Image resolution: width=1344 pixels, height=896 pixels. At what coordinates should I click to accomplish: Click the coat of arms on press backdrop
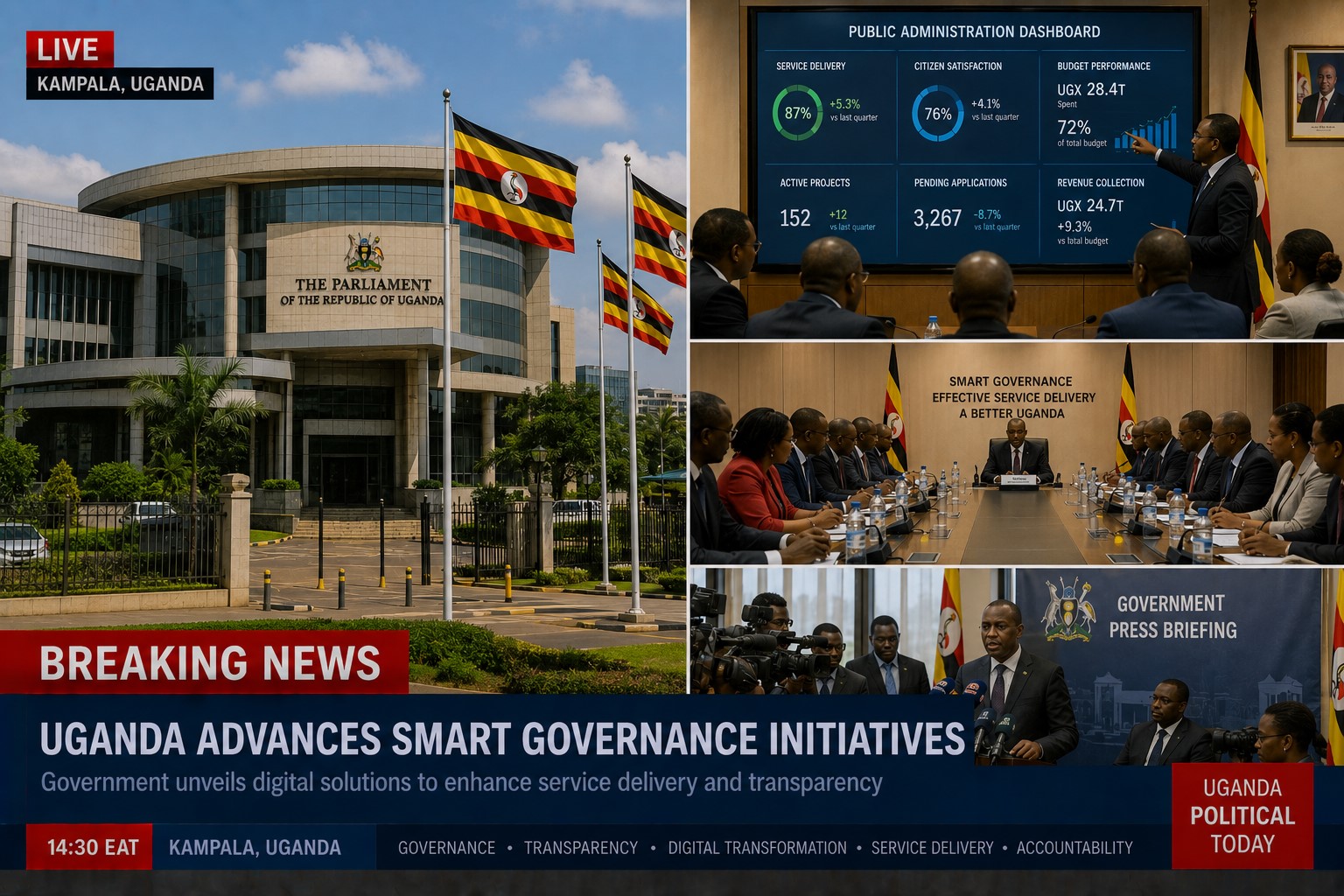1068,609
